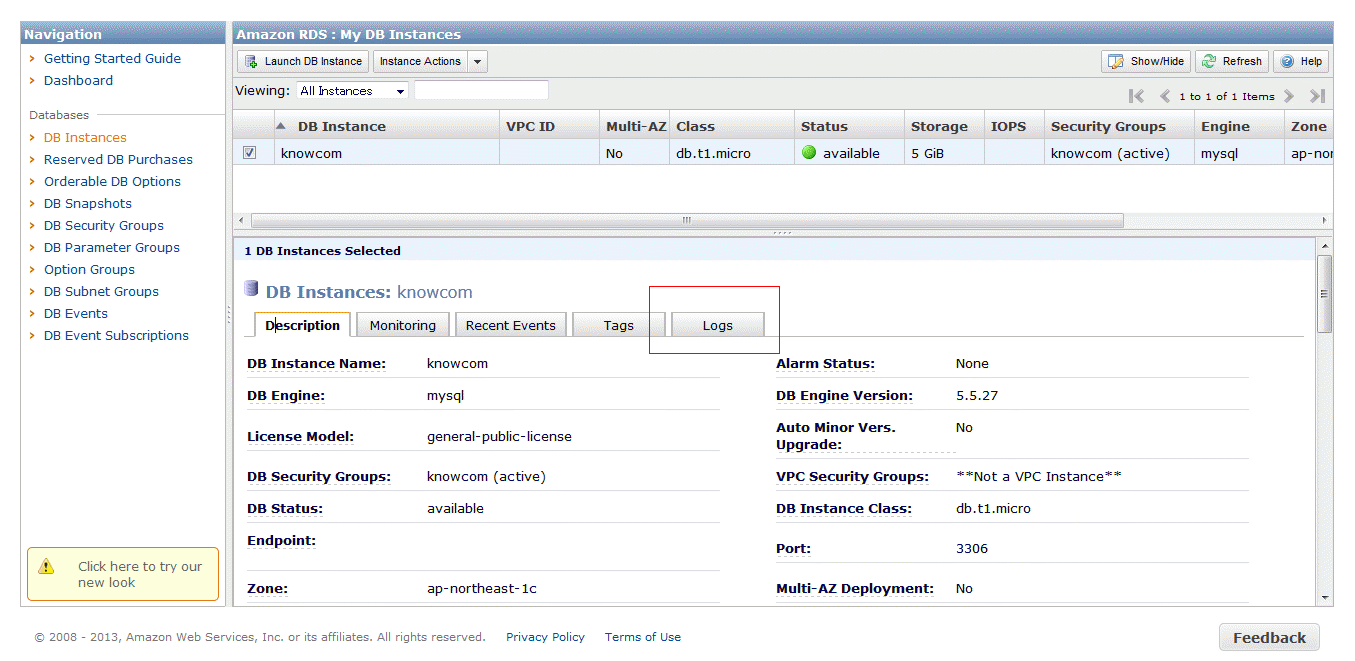
Task: Refresh the DB instances list
Action: (1232, 61)
